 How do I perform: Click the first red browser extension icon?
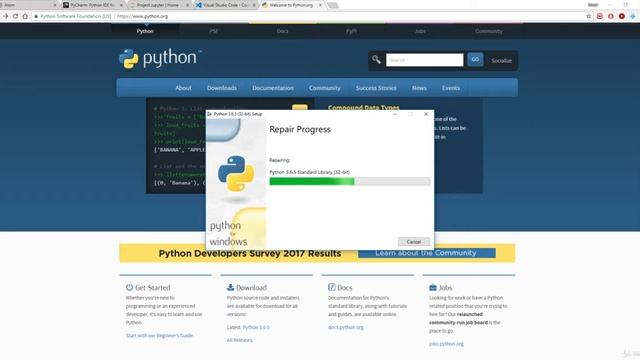click(x=600, y=16)
